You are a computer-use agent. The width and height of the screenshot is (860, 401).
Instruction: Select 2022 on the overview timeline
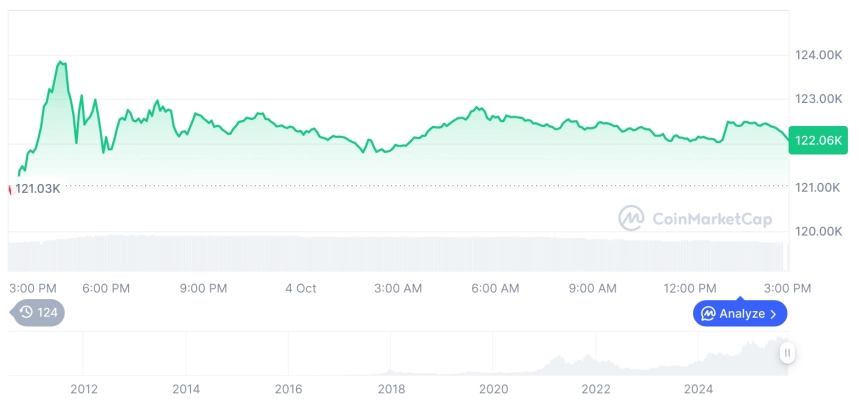[x=596, y=388]
